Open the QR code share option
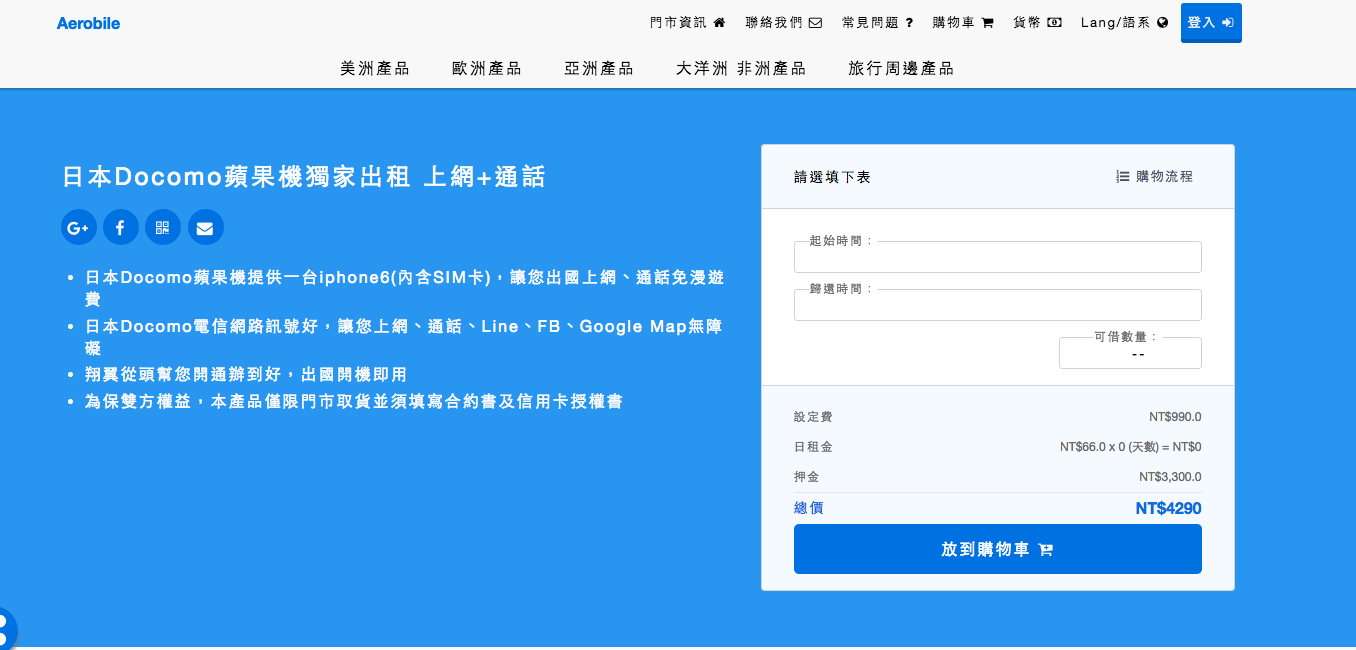1356x650 pixels. pos(163,227)
